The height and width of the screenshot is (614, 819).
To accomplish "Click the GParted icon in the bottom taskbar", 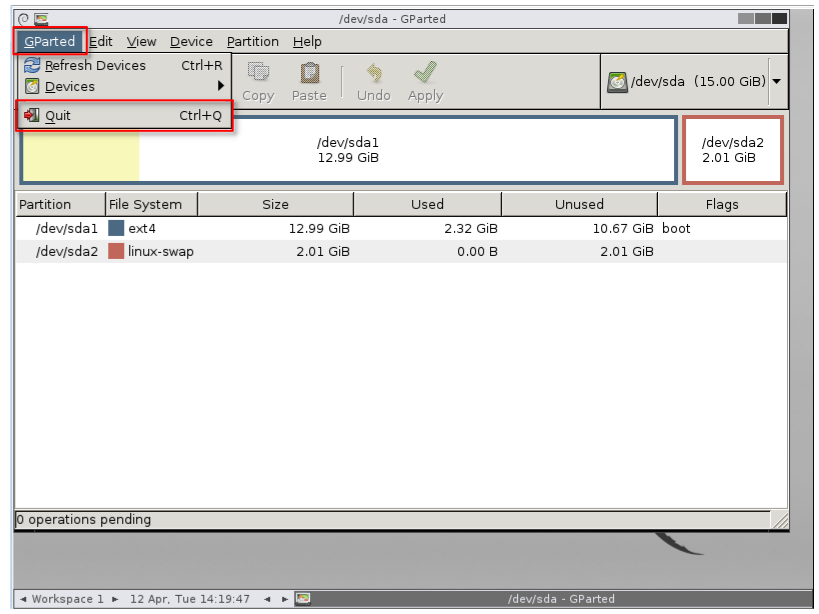I will 303,598.
